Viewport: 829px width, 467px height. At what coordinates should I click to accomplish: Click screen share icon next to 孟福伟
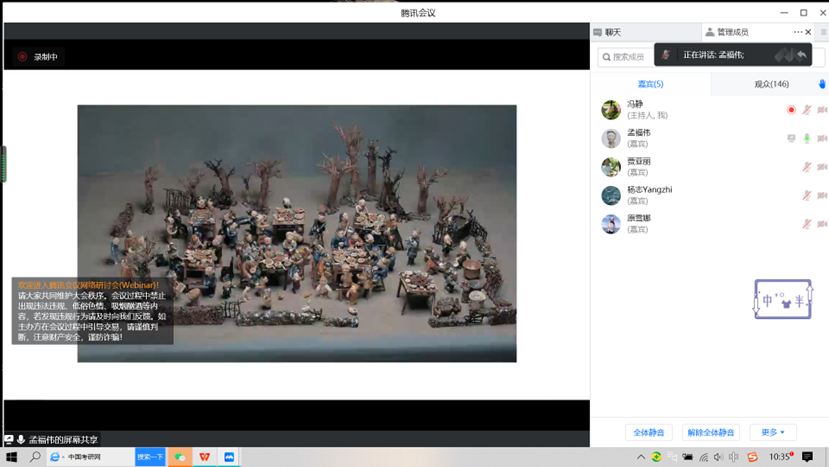[x=791, y=139]
